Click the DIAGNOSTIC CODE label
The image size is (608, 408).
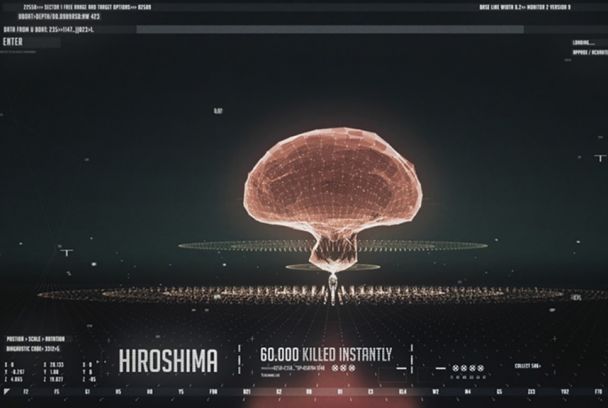(x=32, y=346)
